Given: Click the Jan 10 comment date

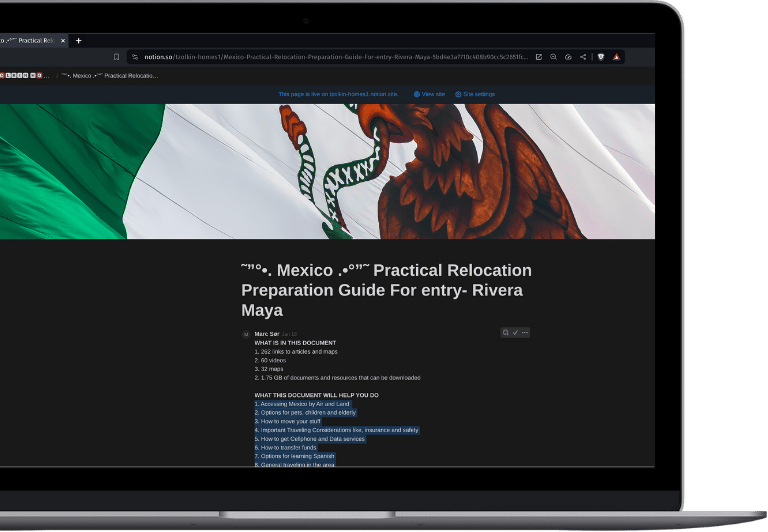Looking at the screenshot, I should [289, 334].
